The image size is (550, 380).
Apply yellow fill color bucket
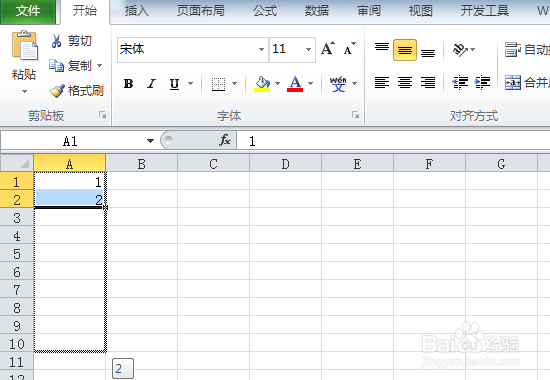tap(262, 84)
